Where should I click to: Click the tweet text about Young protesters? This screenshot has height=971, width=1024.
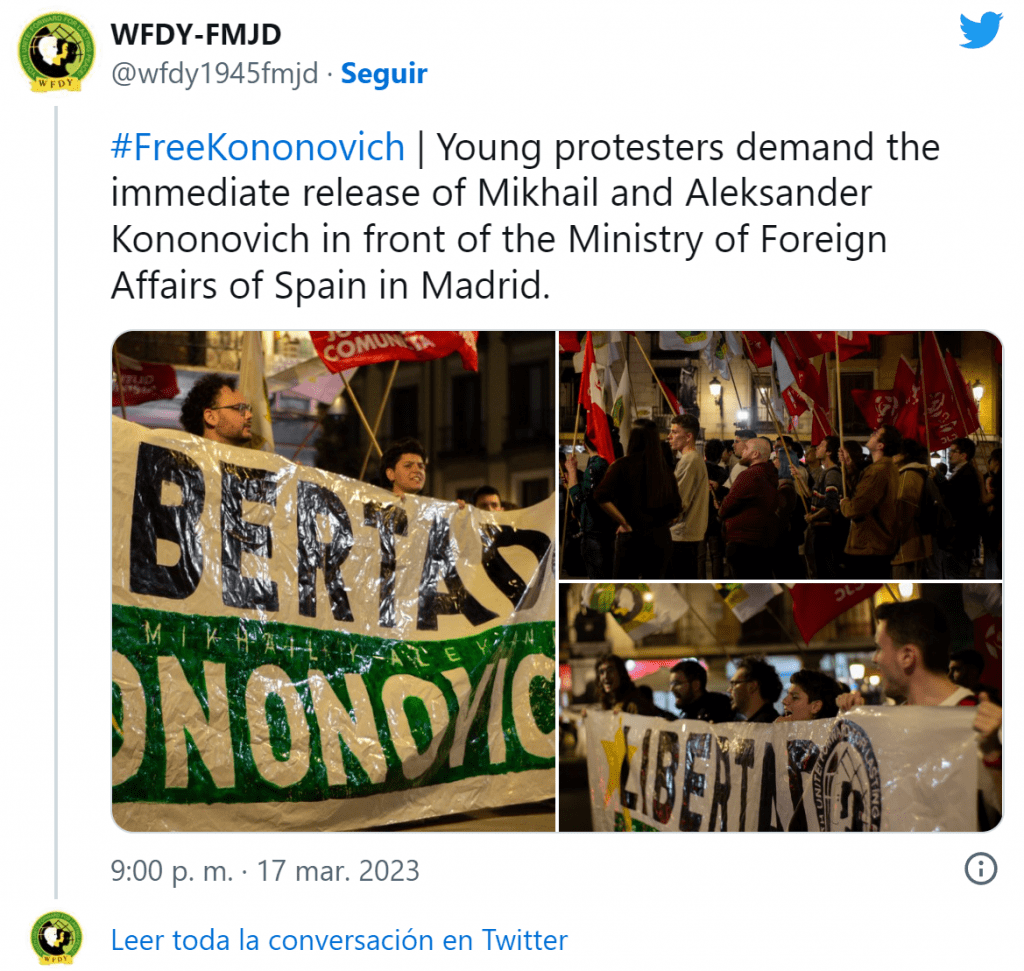pos(525,216)
